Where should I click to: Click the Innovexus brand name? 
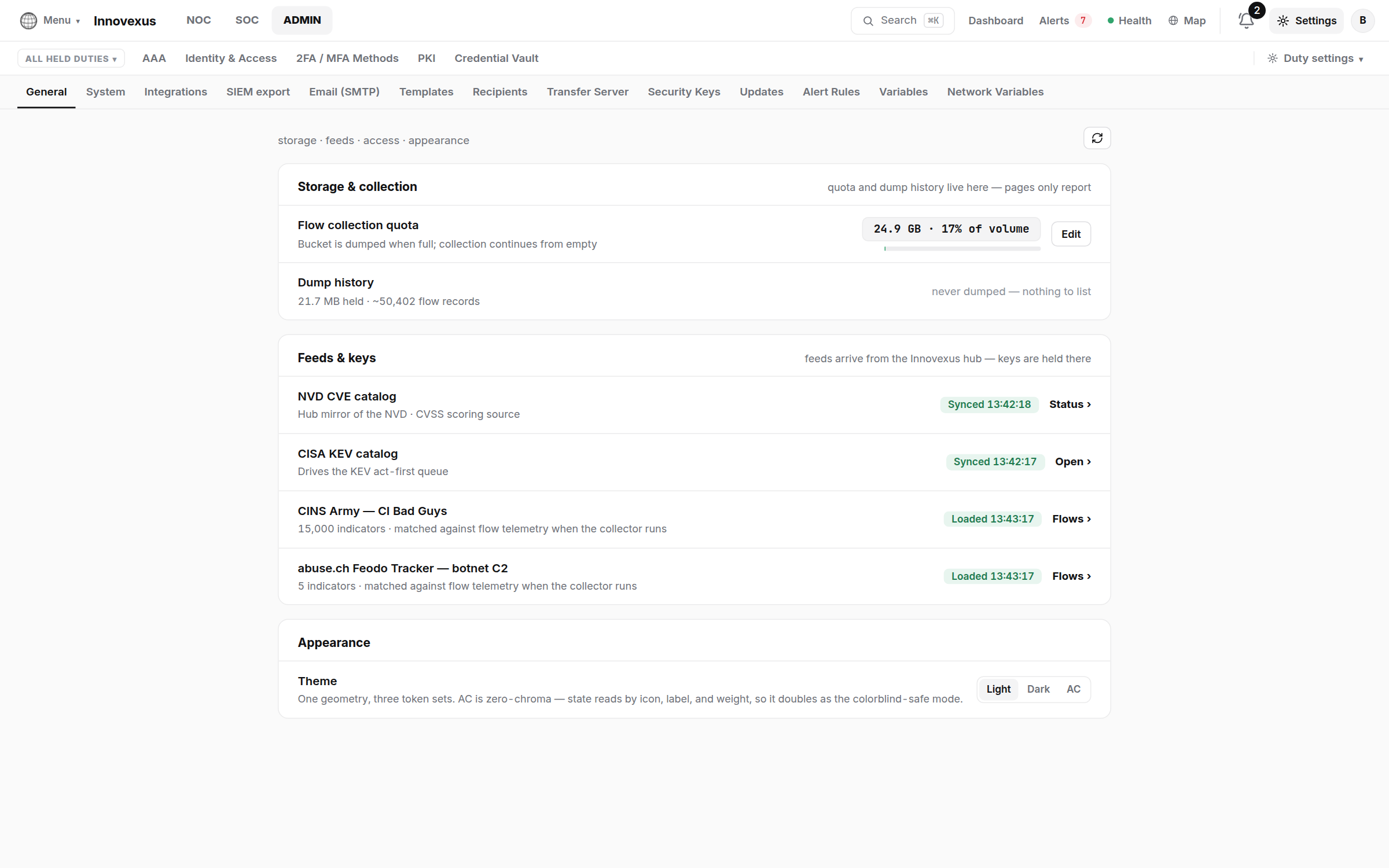click(125, 21)
